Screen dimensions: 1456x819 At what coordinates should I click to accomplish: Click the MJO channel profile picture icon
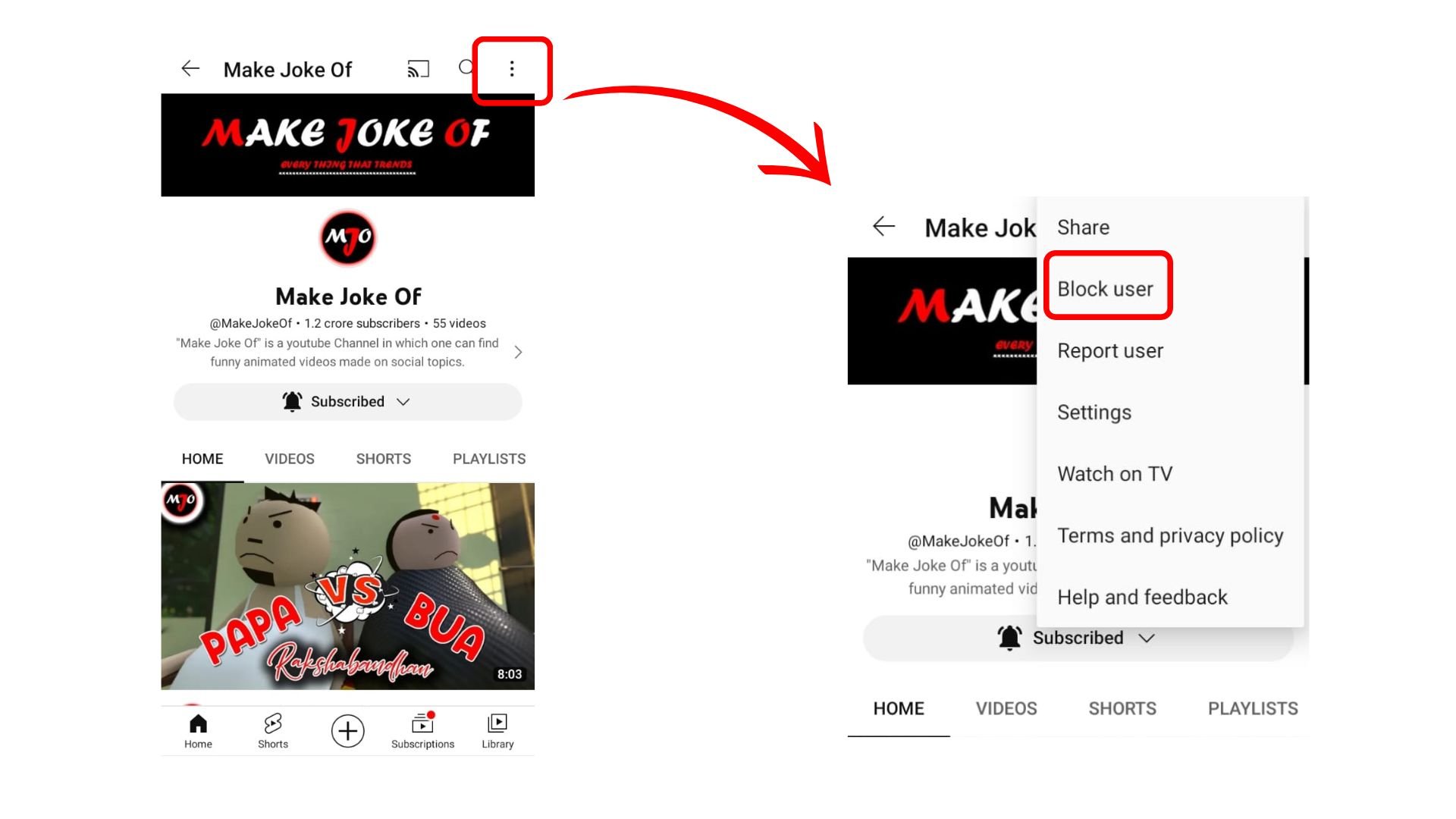coord(347,237)
